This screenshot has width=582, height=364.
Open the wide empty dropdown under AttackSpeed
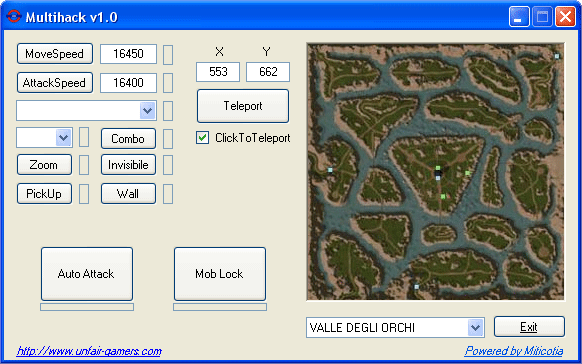tap(86, 111)
